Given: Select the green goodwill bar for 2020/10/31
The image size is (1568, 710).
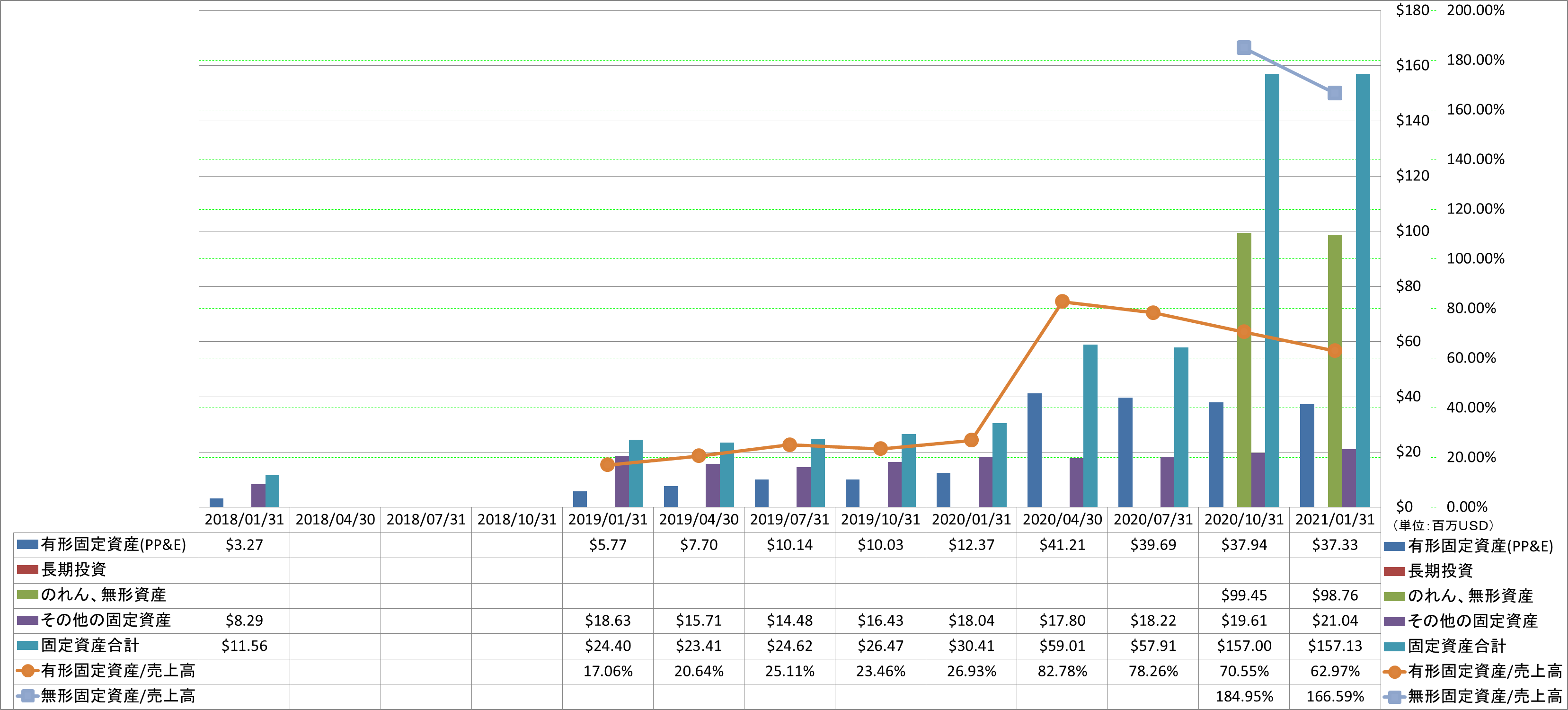Looking at the screenshot, I should click(x=1244, y=370).
